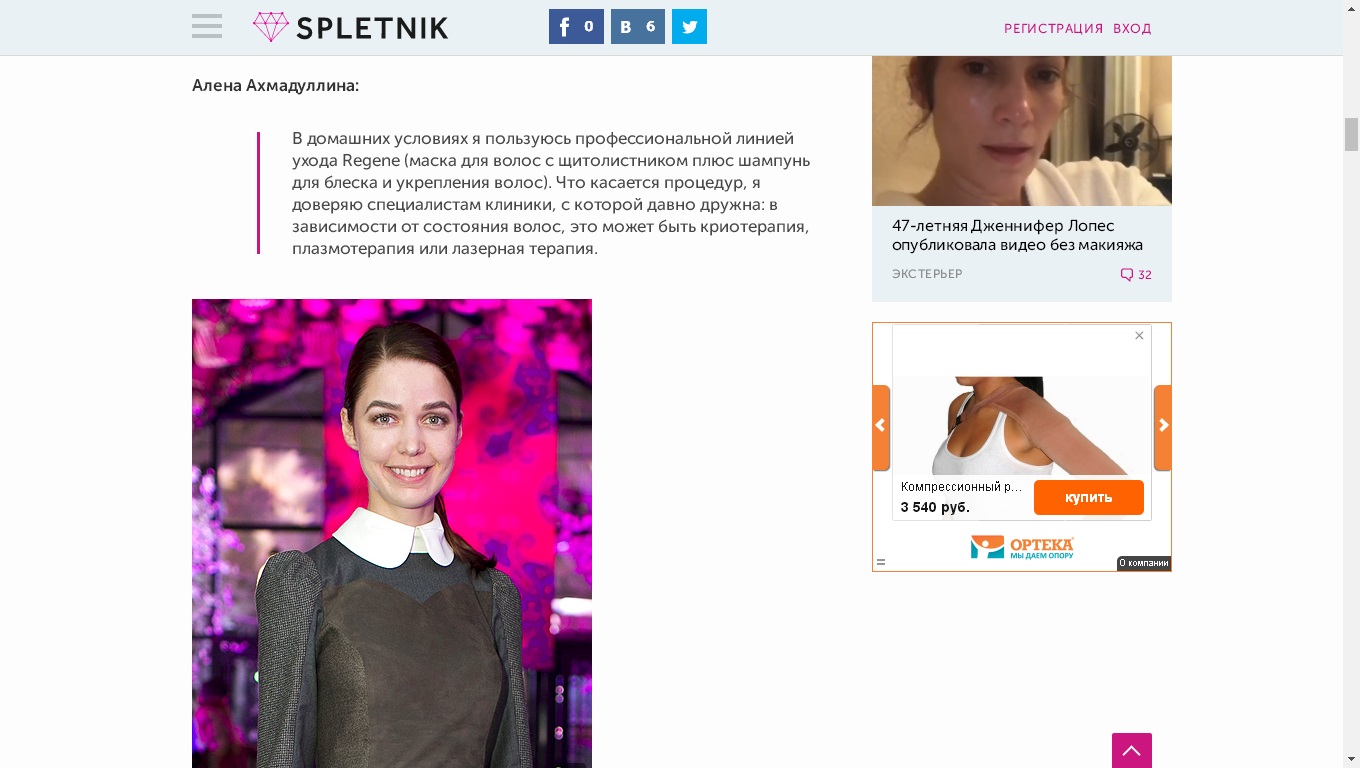Click the orange Купить button
The width and height of the screenshot is (1360, 768).
click(x=1089, y=498)
